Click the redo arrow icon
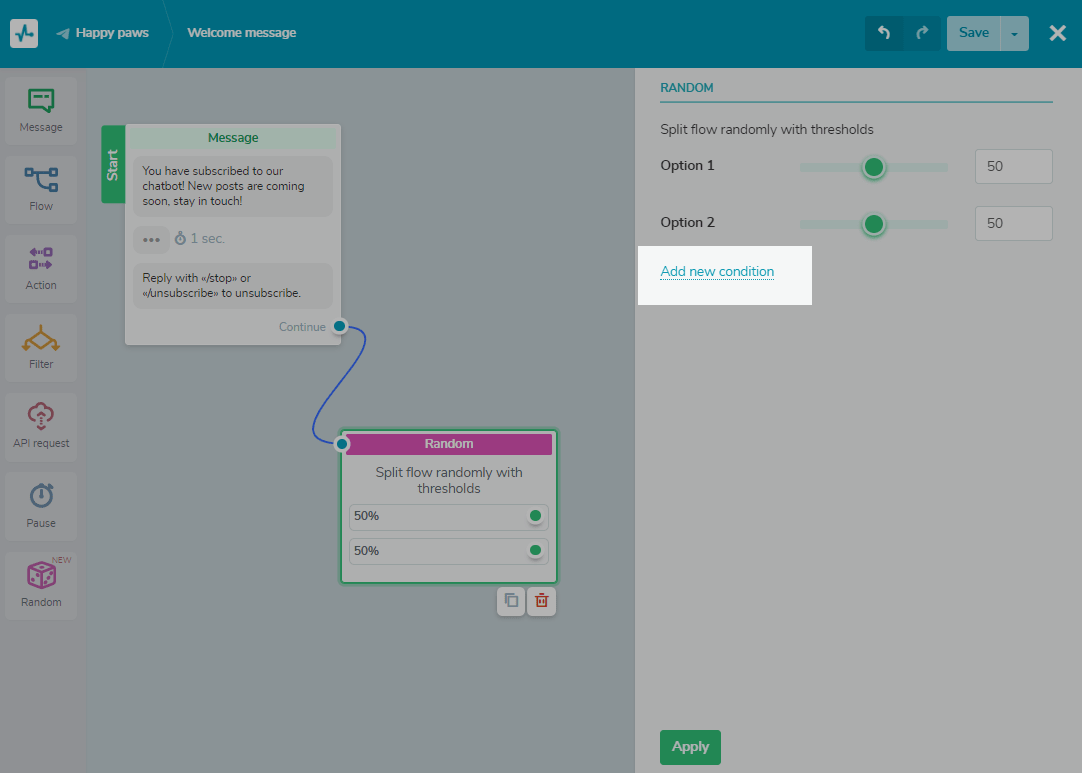Image resolution: width=1082 pixels, height=773 pixels. point(922,33)
